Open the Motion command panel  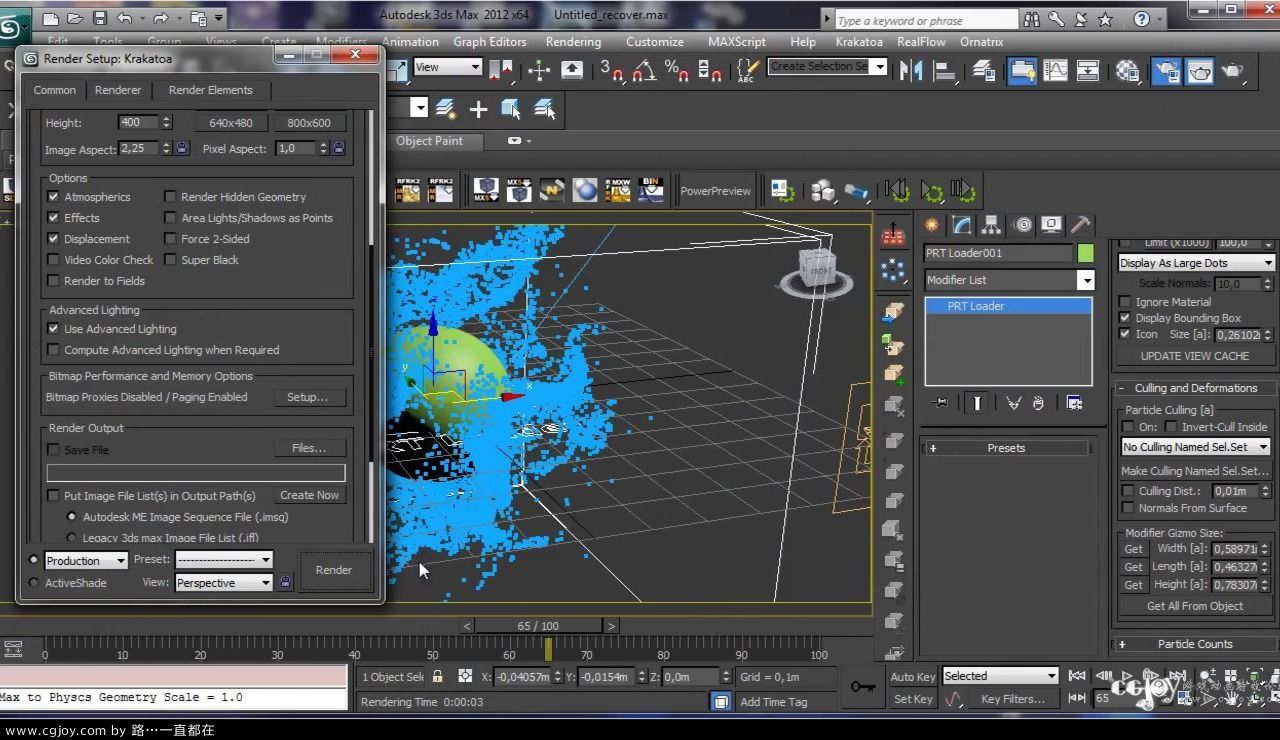click(x=1022, y=224)
